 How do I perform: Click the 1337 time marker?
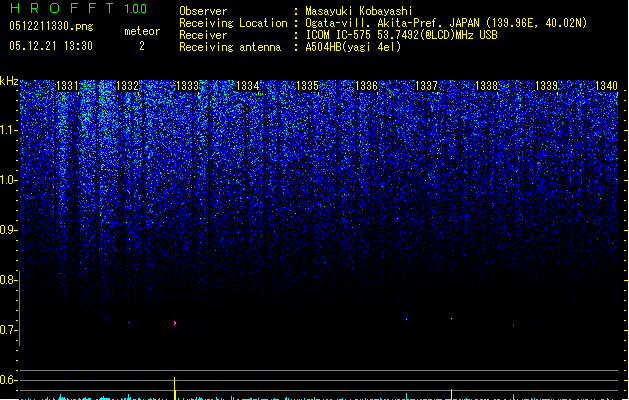click(426, 86)
